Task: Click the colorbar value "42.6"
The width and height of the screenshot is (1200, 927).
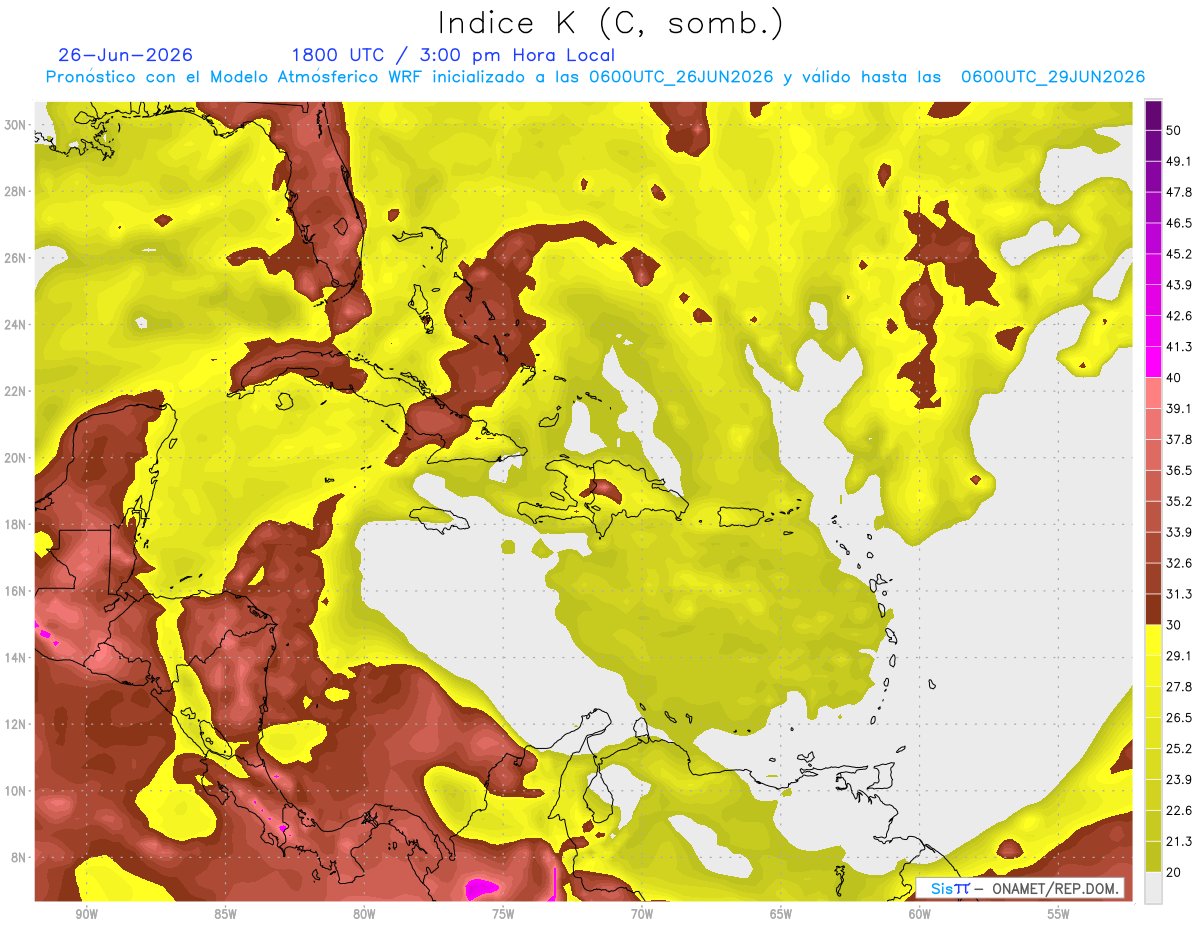Action: point(1179,316)
